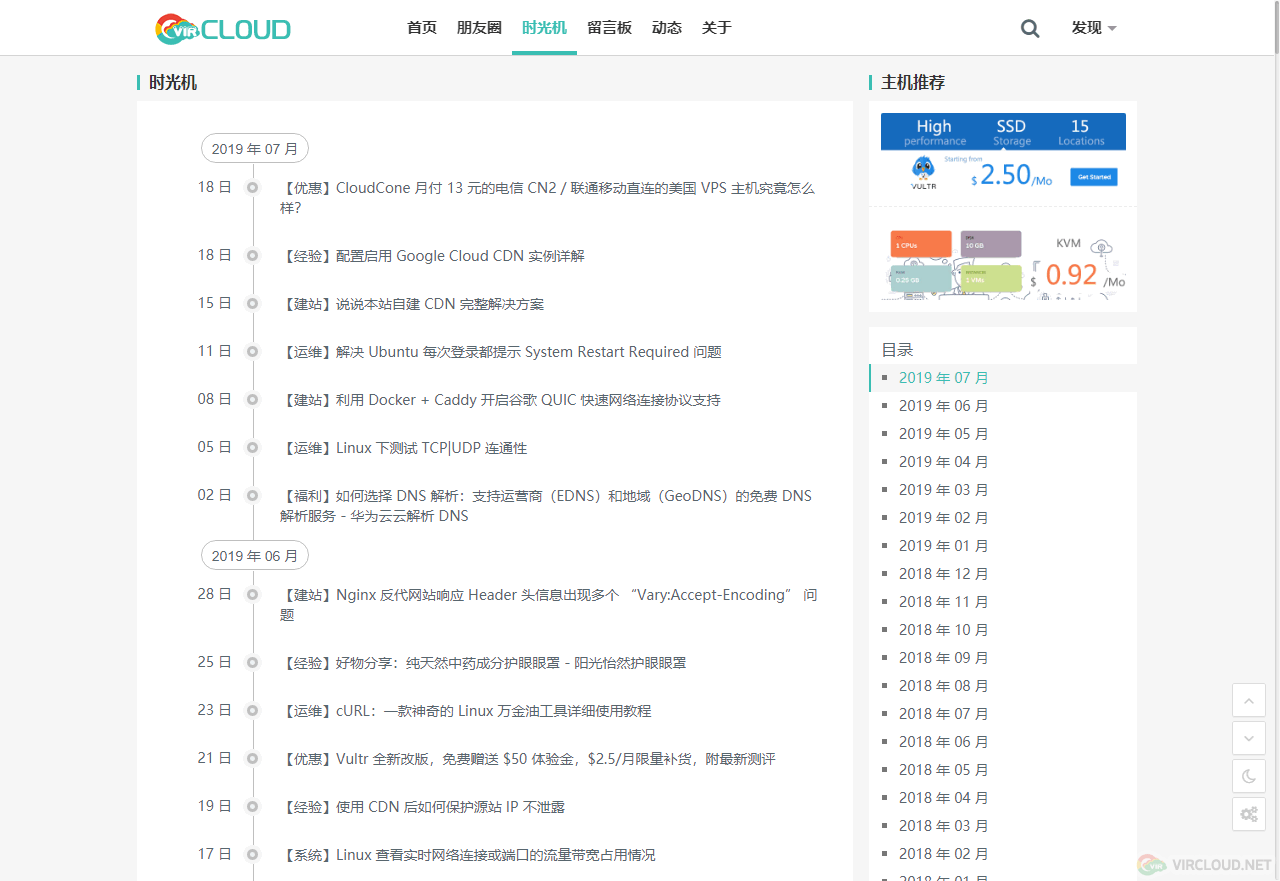Click the Get Started button in Vultr banner
The height and width of the screenshot is (881, 1280).
point(1093,177)
